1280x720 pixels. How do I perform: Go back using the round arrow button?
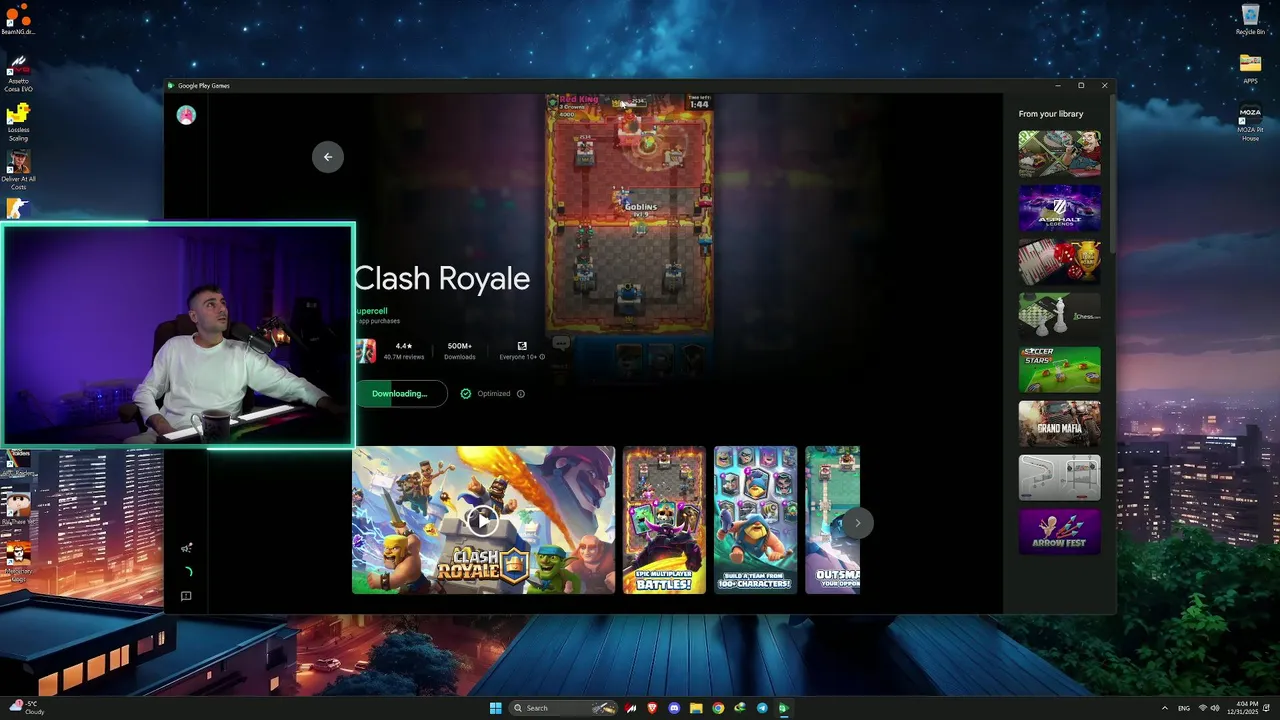327,157
